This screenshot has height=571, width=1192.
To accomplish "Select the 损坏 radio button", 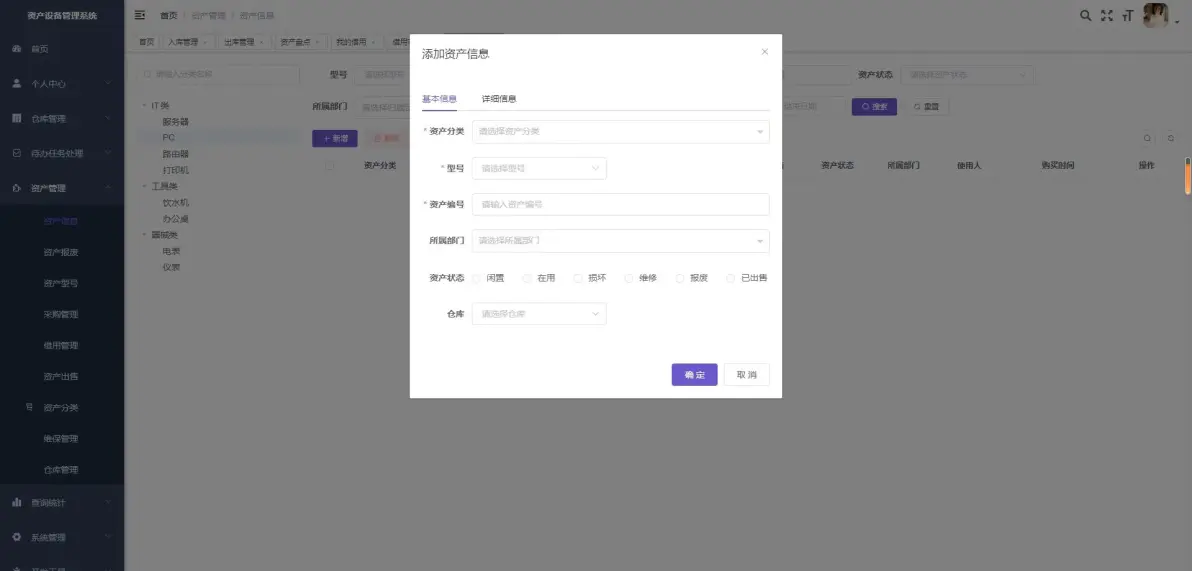I will [578, 278].
